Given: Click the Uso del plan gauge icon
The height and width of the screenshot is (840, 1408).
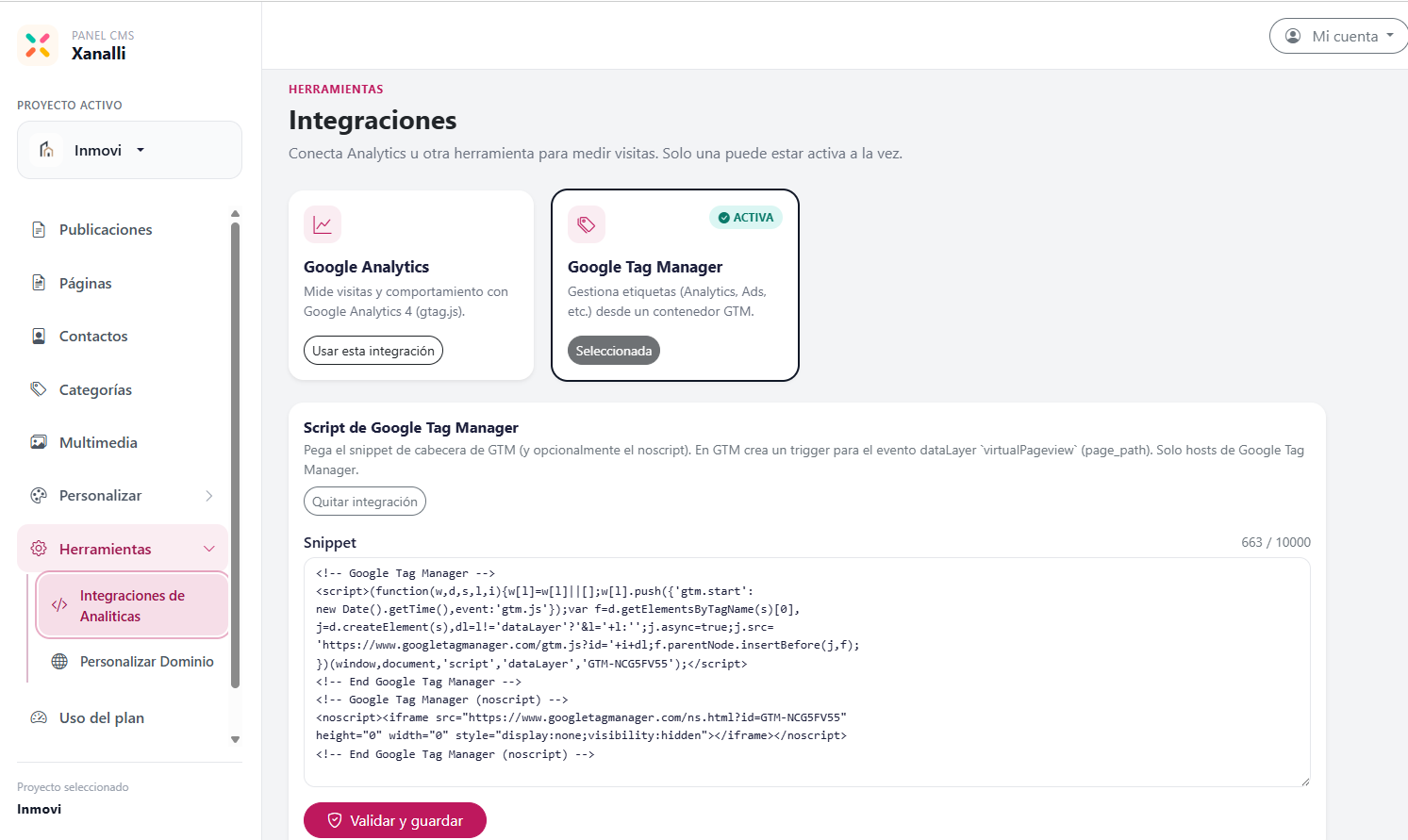Looking at the screenshot, I should pyautogui.click(x=39, y=717).
